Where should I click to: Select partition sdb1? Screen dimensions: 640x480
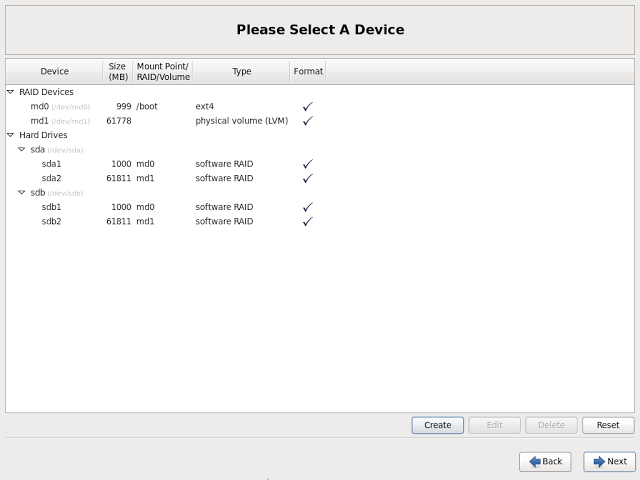[x=52, y=207]
